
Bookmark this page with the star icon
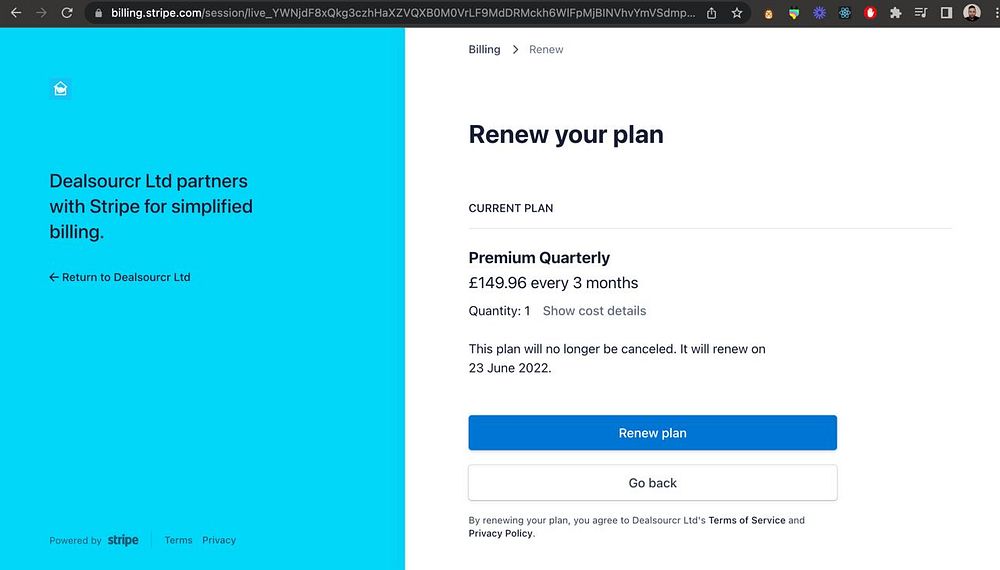click(737, 13)
